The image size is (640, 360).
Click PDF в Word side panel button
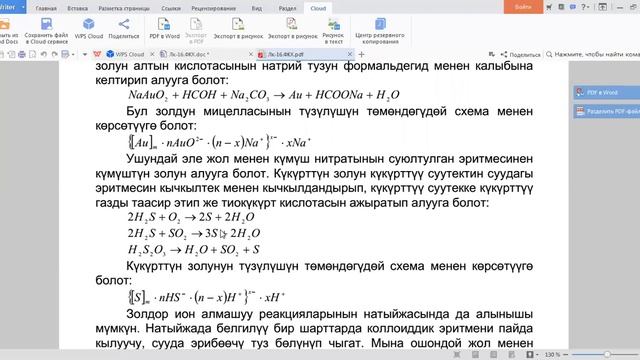click(x=607, y=93)
